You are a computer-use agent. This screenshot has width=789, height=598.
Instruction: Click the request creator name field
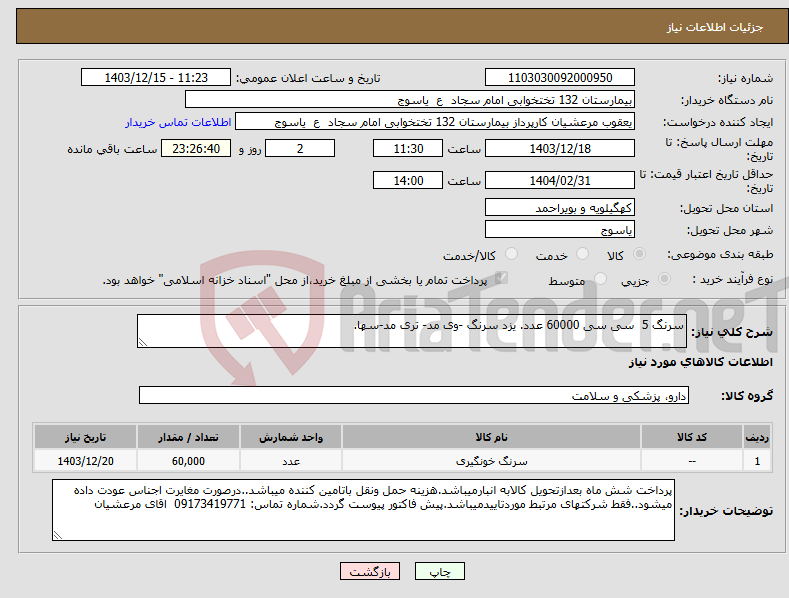pos(435,122)
